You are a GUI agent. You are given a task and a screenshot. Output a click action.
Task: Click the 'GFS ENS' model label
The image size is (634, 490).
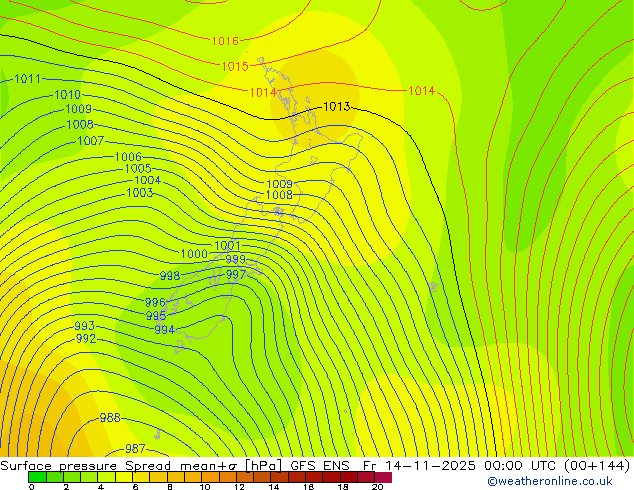click(320, 466)
